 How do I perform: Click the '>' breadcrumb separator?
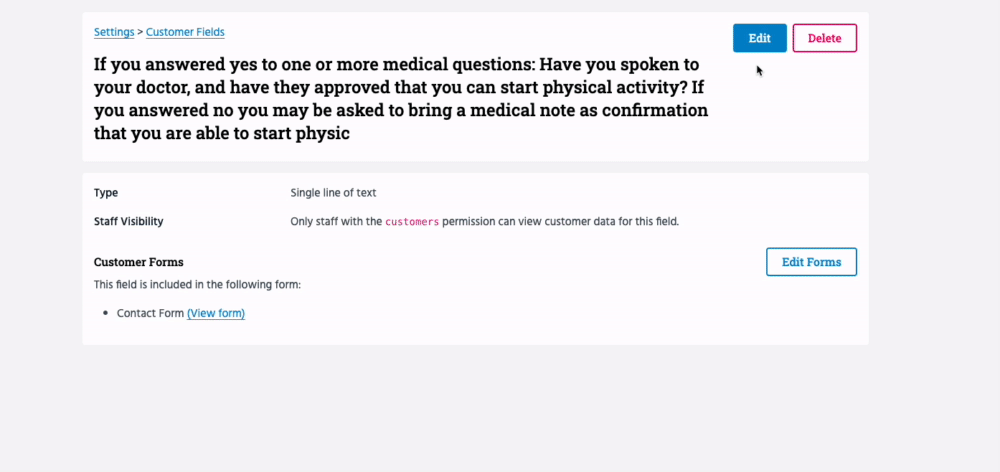tap(140, 32)
